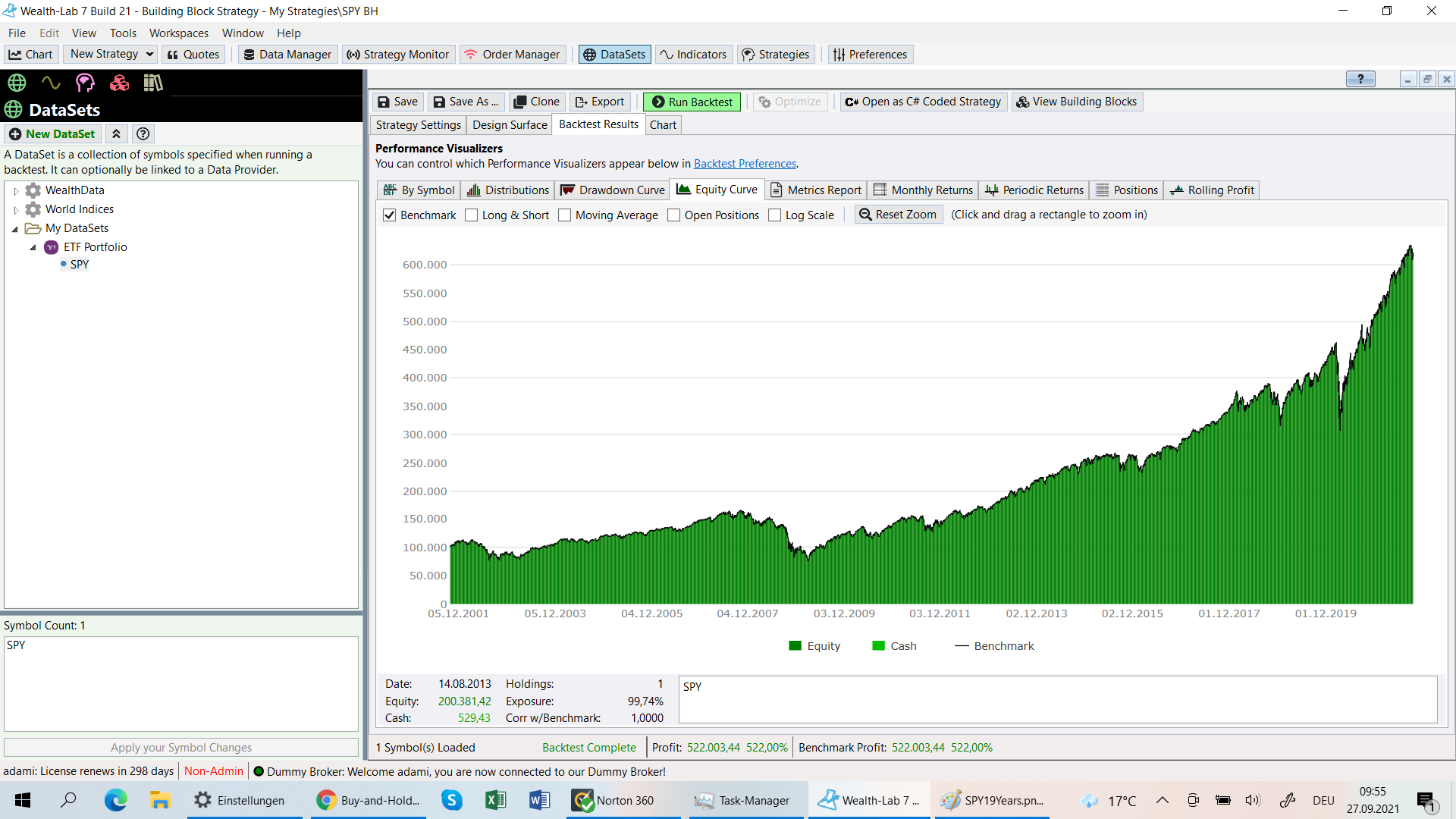The height and width of the screenshot is (819, 1456).
Task: Follow the Backtest Preferences link
Action: click(745, 164)
